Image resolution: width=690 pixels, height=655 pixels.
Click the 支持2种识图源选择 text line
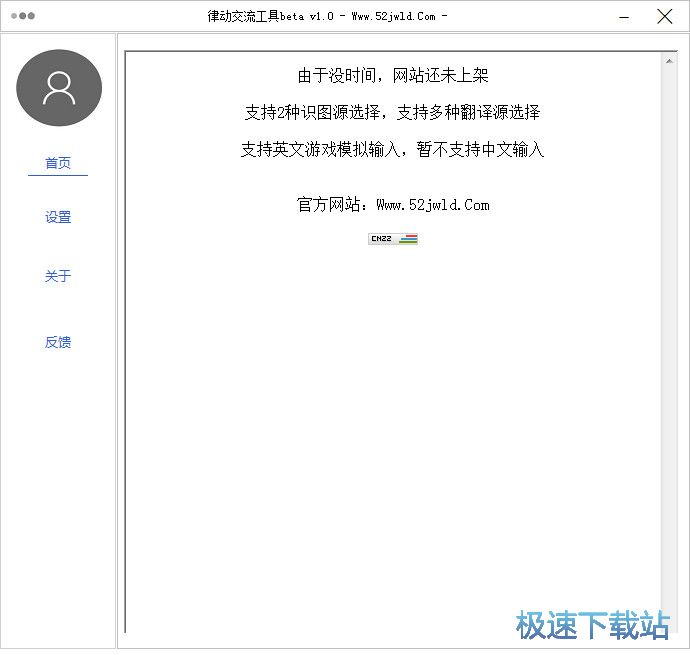click(x=393, y=112)
